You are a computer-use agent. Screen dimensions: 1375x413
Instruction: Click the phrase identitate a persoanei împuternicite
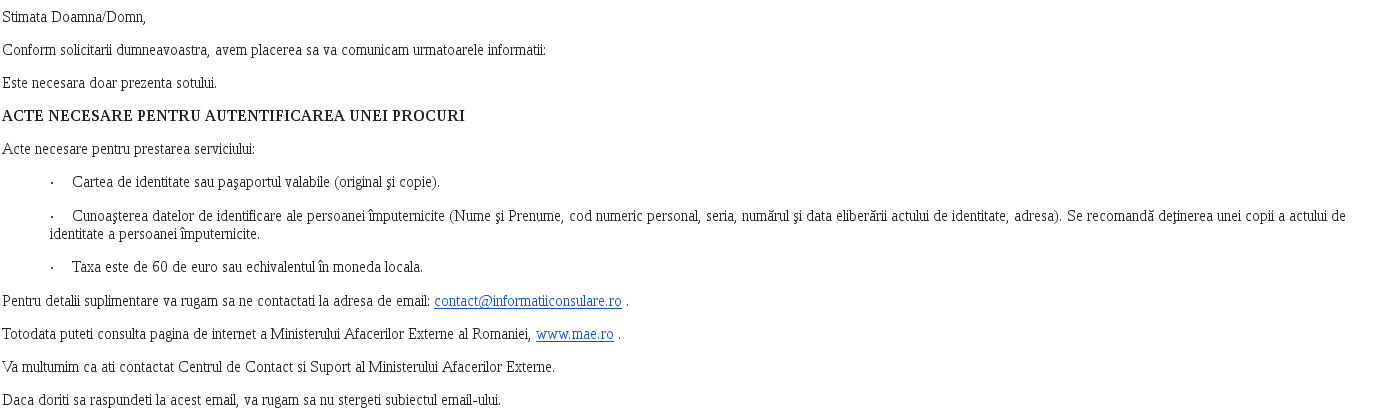(x=155, y=234)
